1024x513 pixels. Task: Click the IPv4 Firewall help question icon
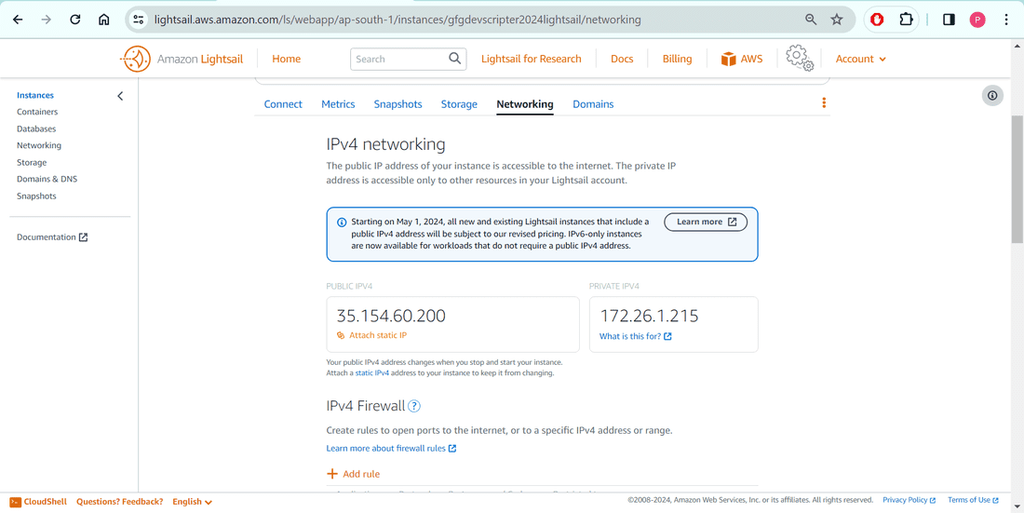[x=414, y=406]
